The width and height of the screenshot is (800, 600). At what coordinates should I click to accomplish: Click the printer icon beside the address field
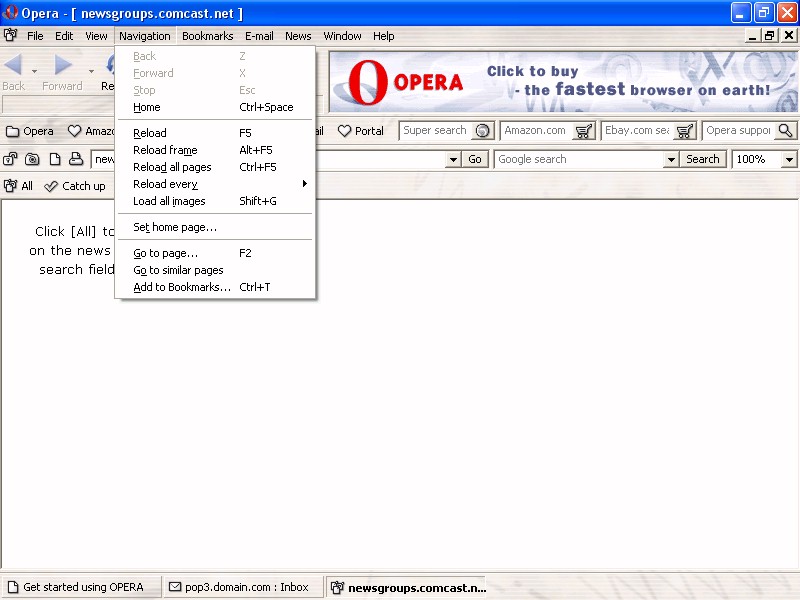[x=75, y=159]
